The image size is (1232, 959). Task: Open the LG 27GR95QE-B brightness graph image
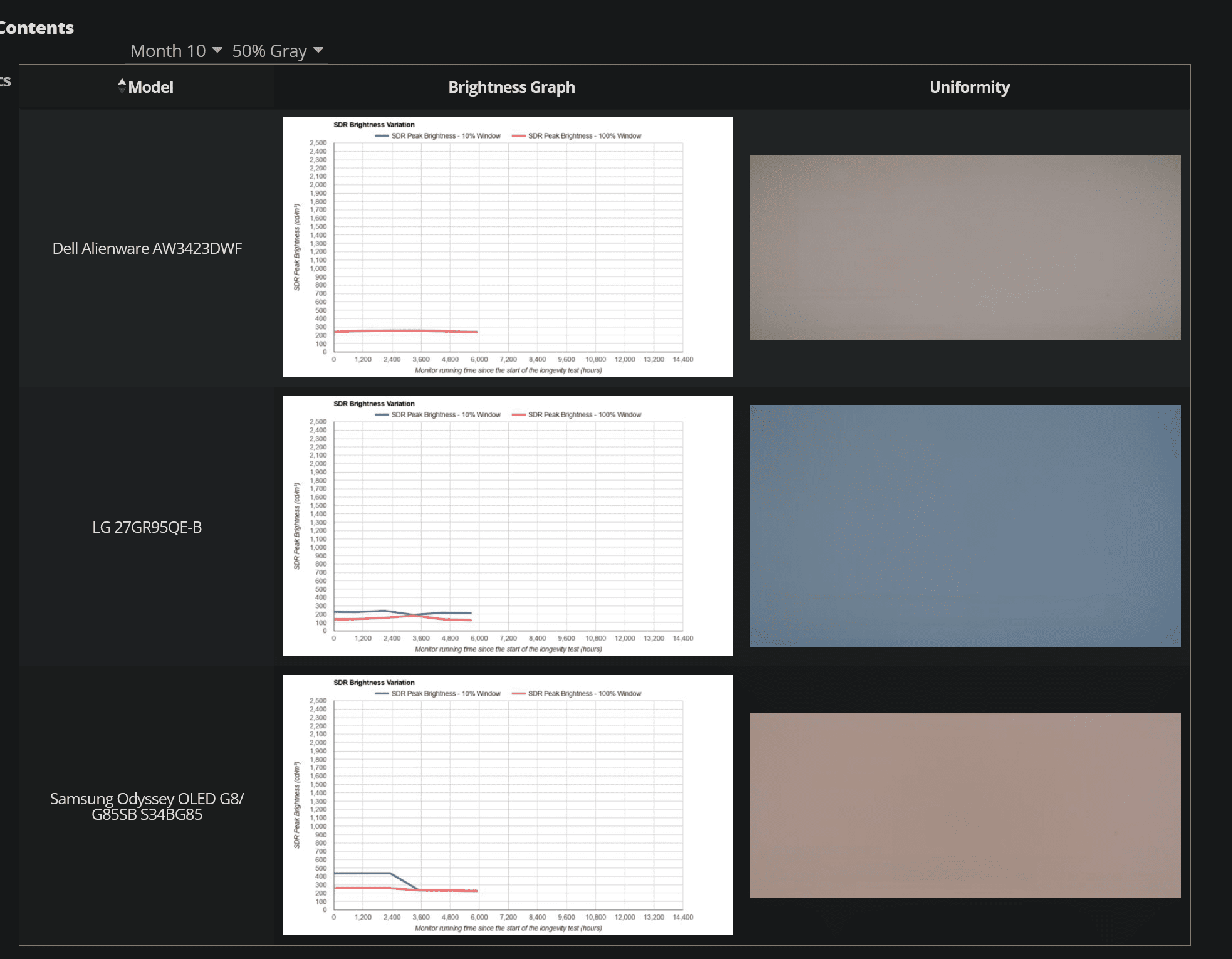click(x=508, y=526)
